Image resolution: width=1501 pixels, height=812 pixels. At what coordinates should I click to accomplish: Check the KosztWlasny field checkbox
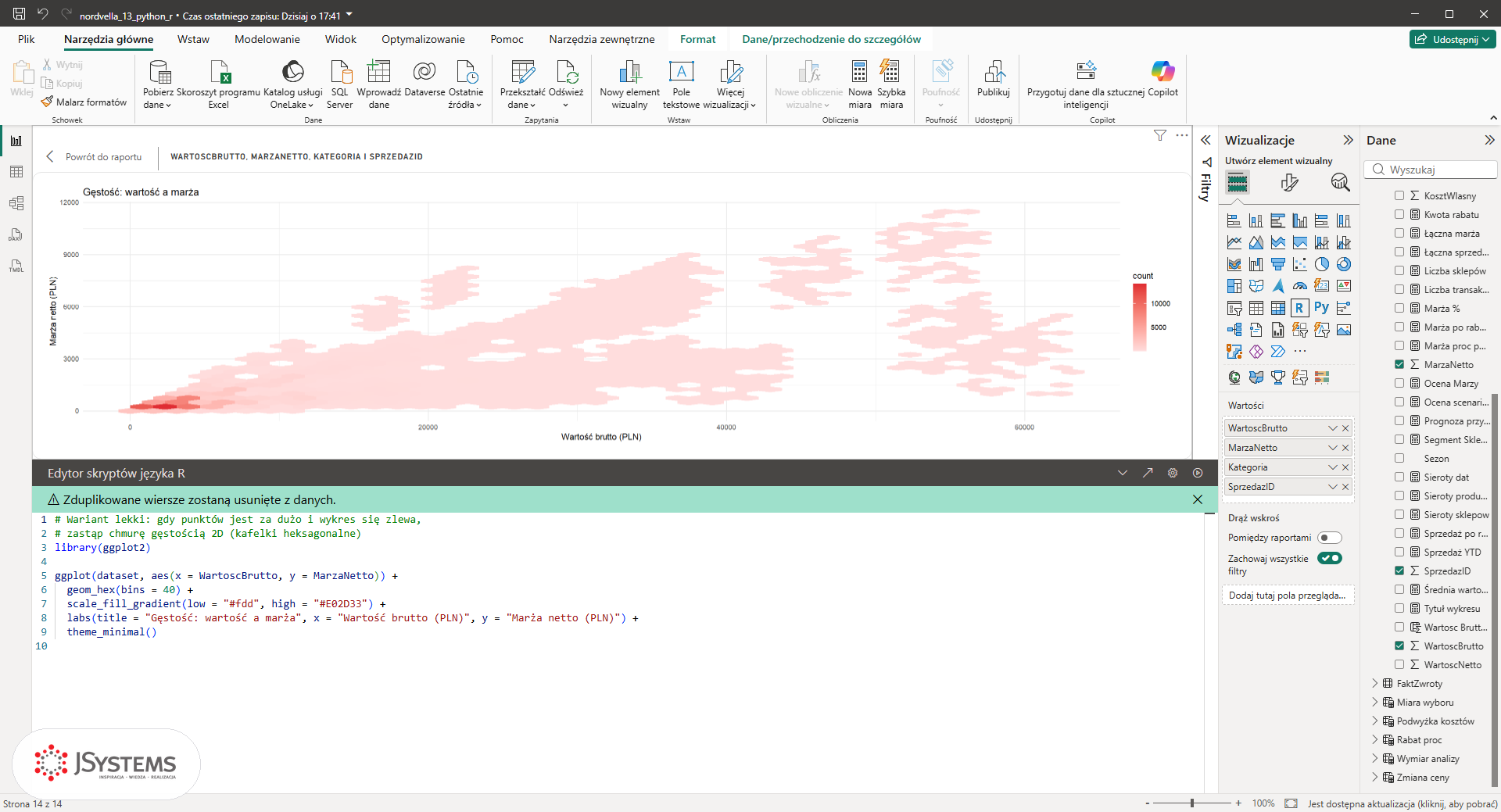[1399, 195]
